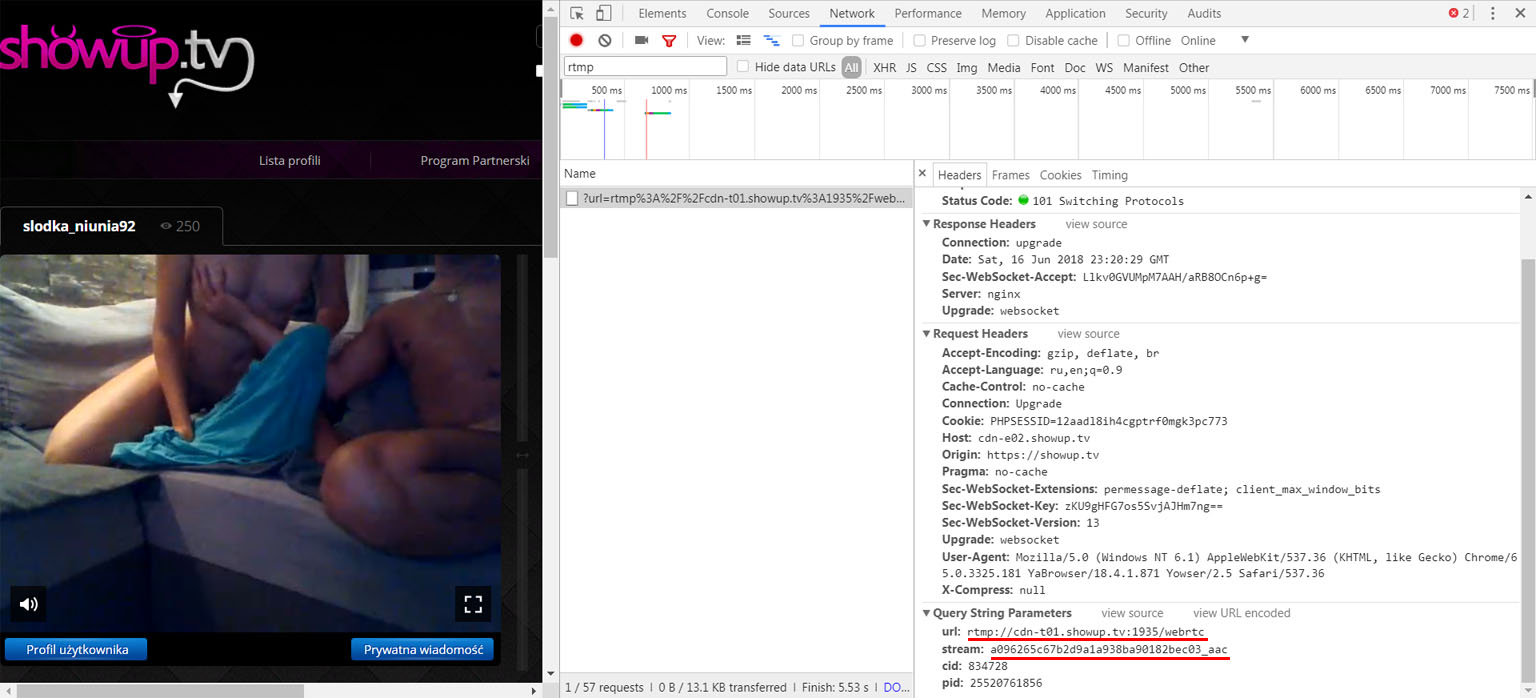Toggle the network filter funnel icon
This screenshot has width=1536, height=698.
click(669, 41)
